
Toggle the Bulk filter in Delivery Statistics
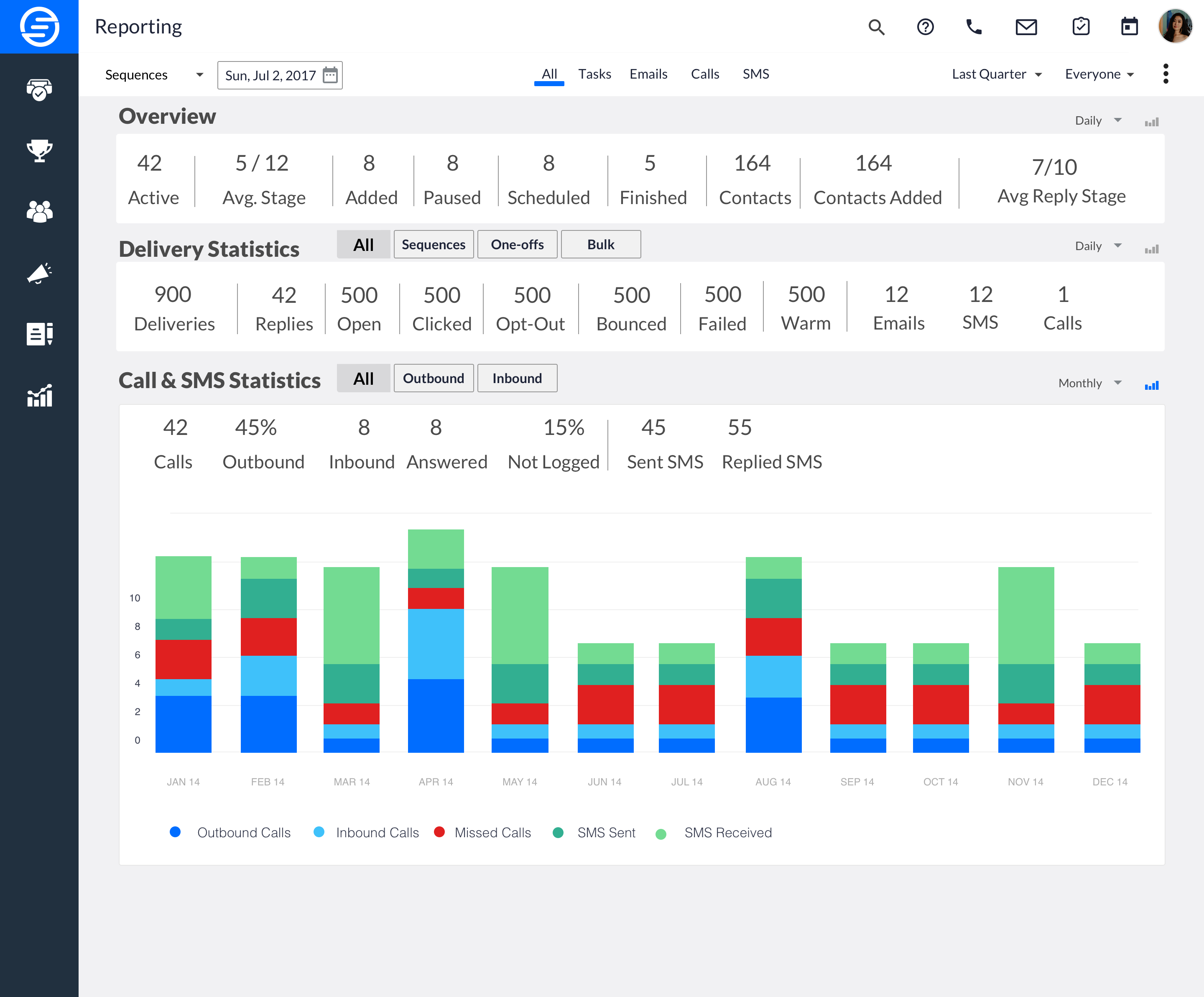(x=600, y=244)
